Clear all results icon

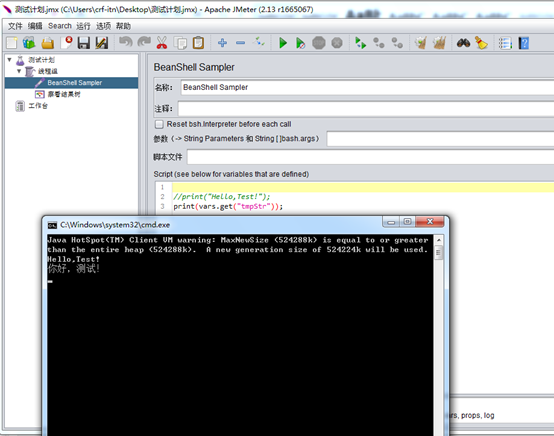coord(439,43)
